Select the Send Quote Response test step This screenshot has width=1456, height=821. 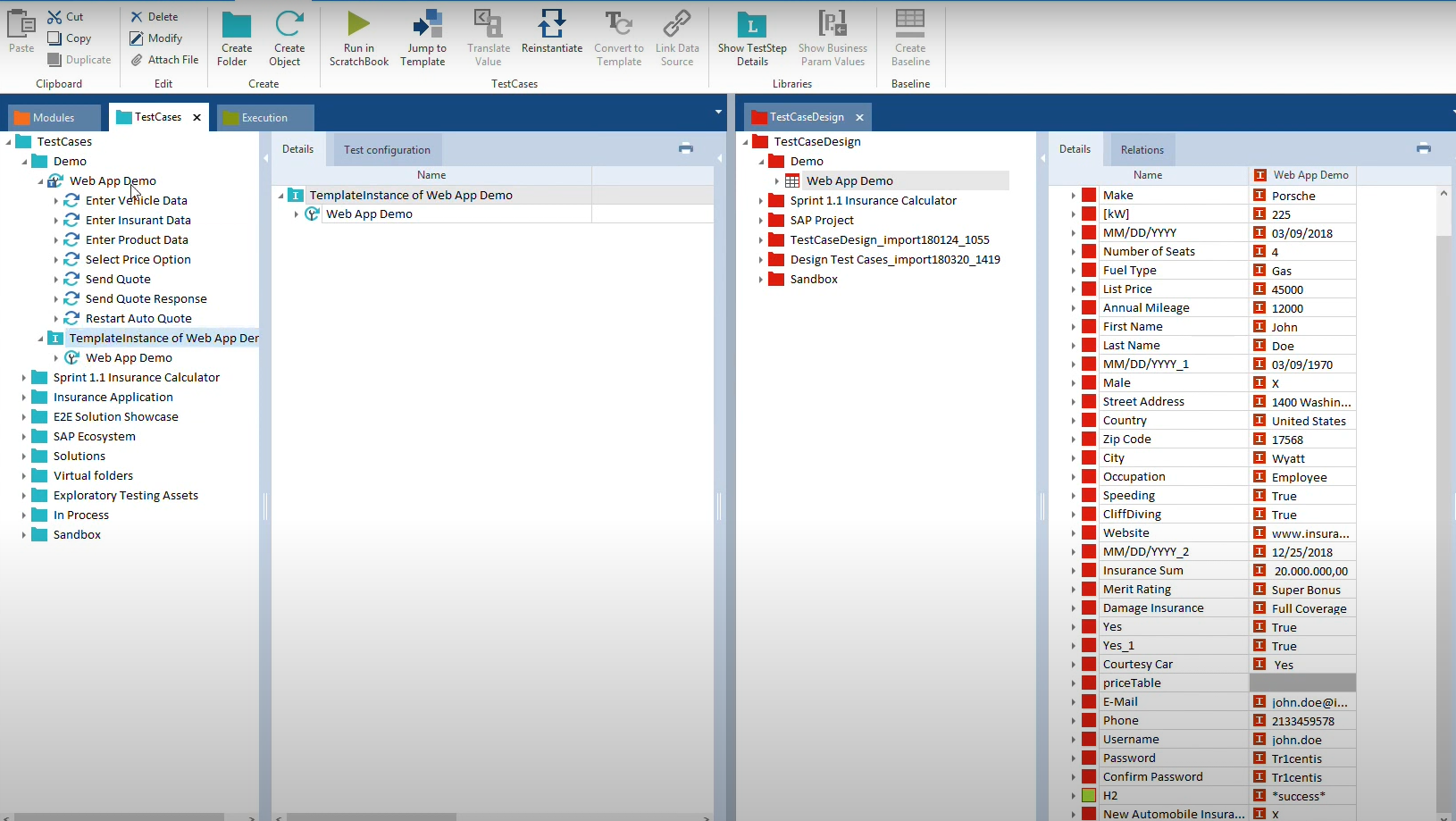146,299
